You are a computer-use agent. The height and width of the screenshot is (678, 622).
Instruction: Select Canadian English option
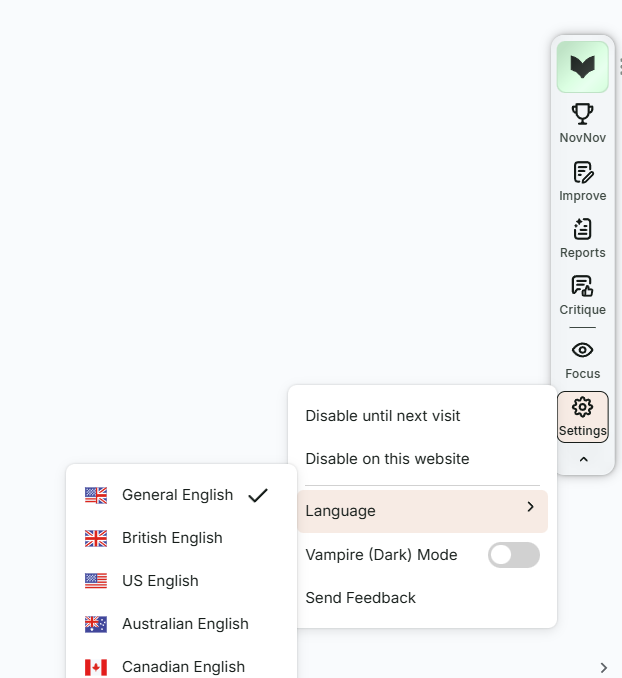click(x=183, y=666)
